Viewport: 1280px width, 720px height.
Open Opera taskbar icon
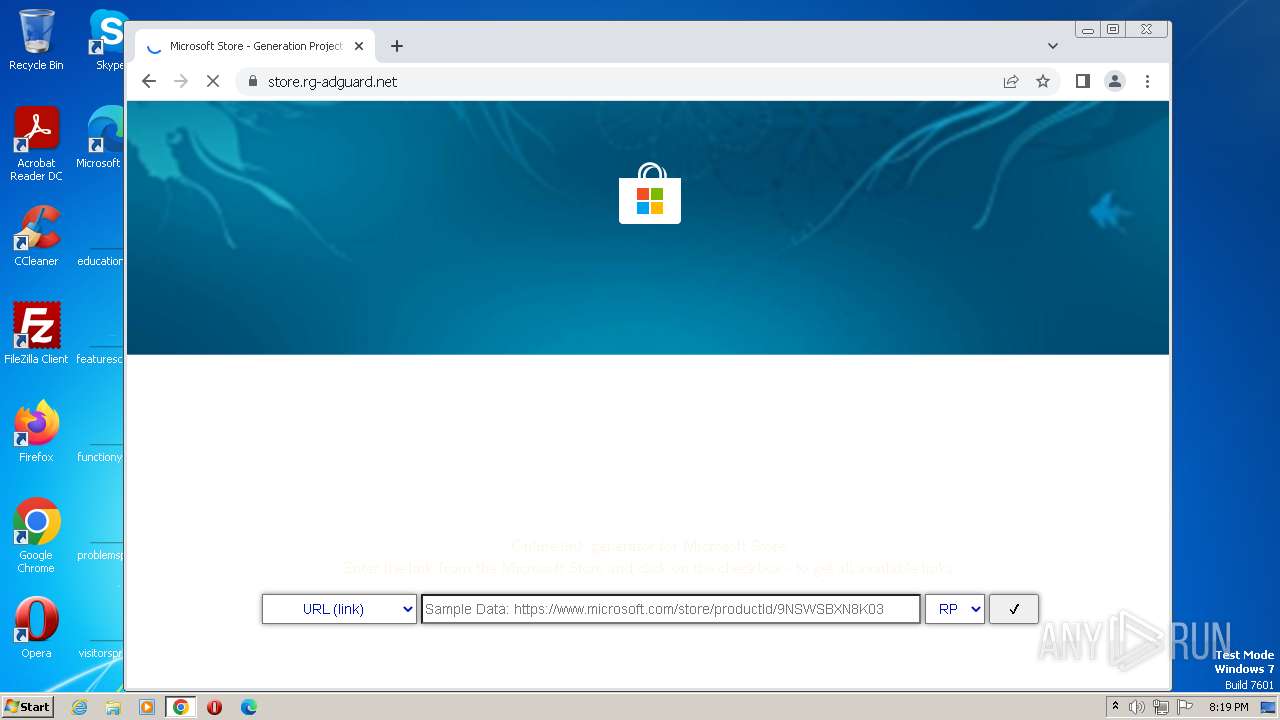click(214, 707)
